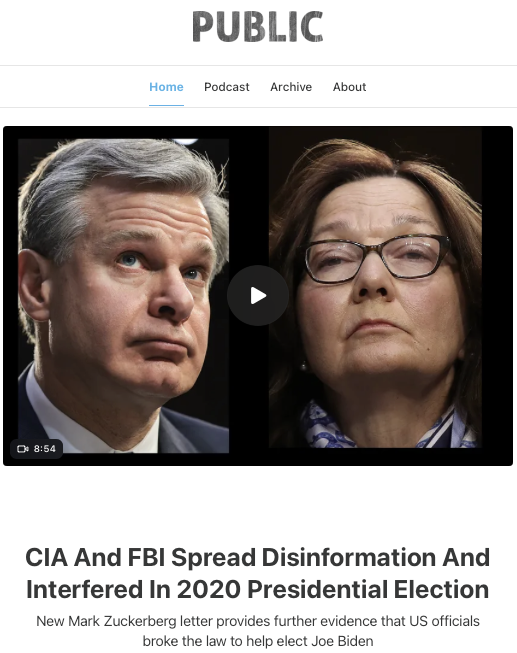Image resolution: width=517 pixels, height=653 pixels.
Task: Click the PUBLIC logo at top
Action: coord(257,27)
